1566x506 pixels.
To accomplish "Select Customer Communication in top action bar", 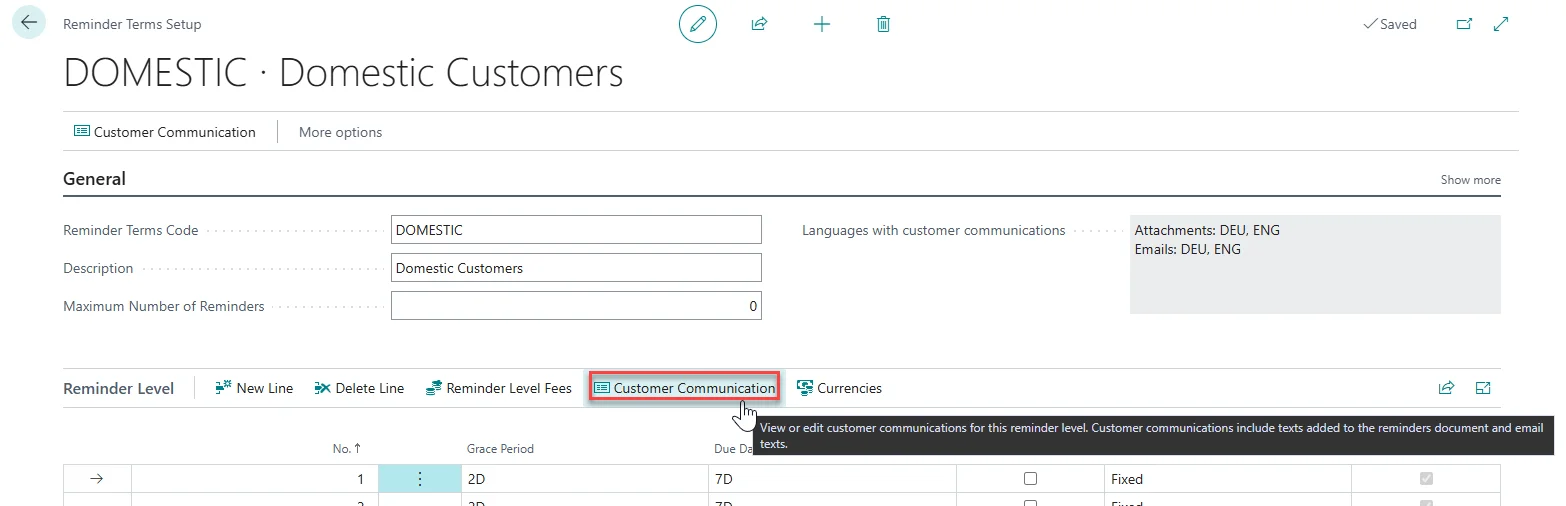I will tap(165, 132).
